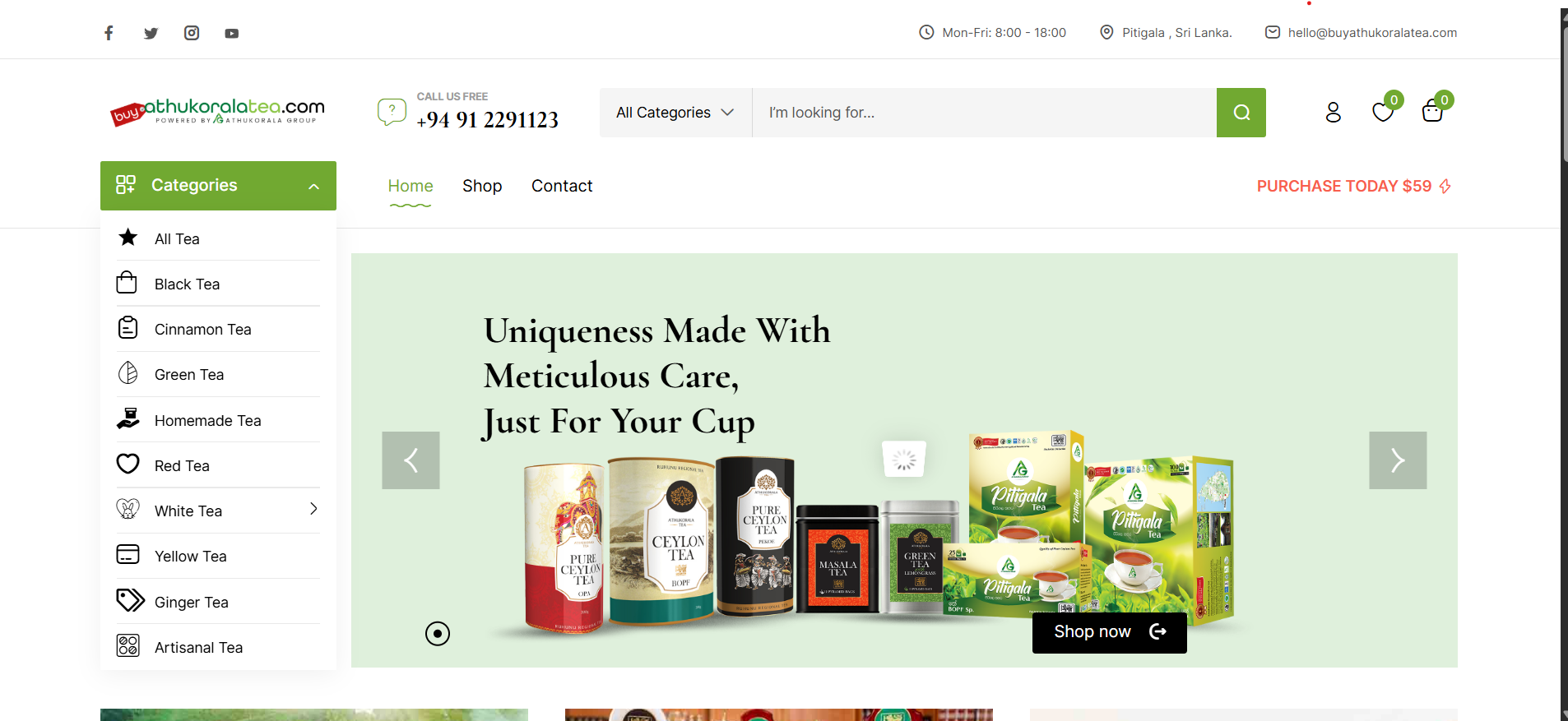Click the green search magnifier button
The width and height of the screenshot is (1568, 721).
1241,113
